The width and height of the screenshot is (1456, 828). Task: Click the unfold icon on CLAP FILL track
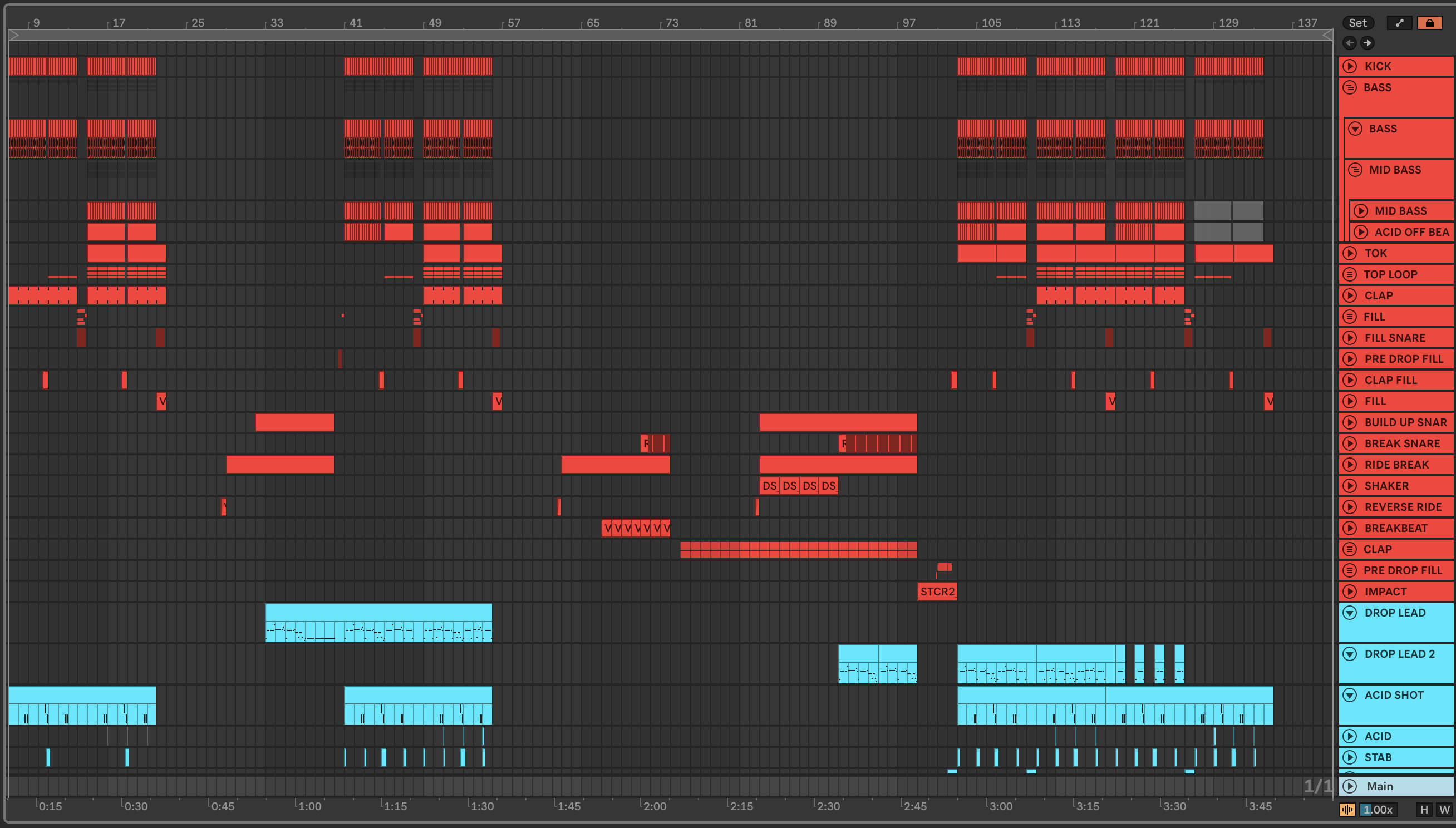coord(1350,380)
